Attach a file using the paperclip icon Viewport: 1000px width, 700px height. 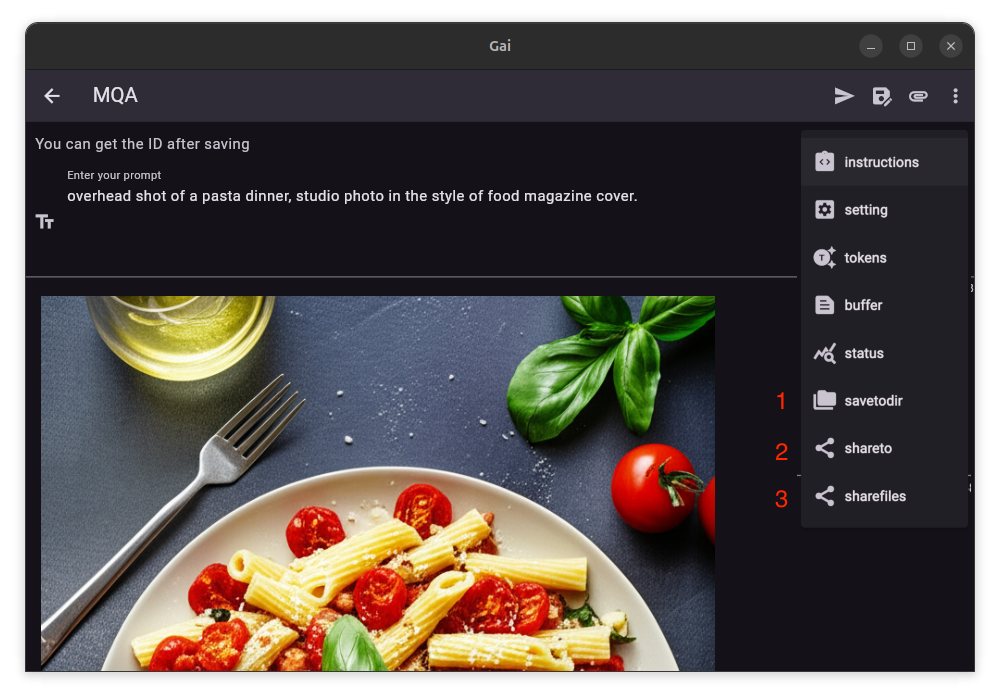tap(918, 96)
